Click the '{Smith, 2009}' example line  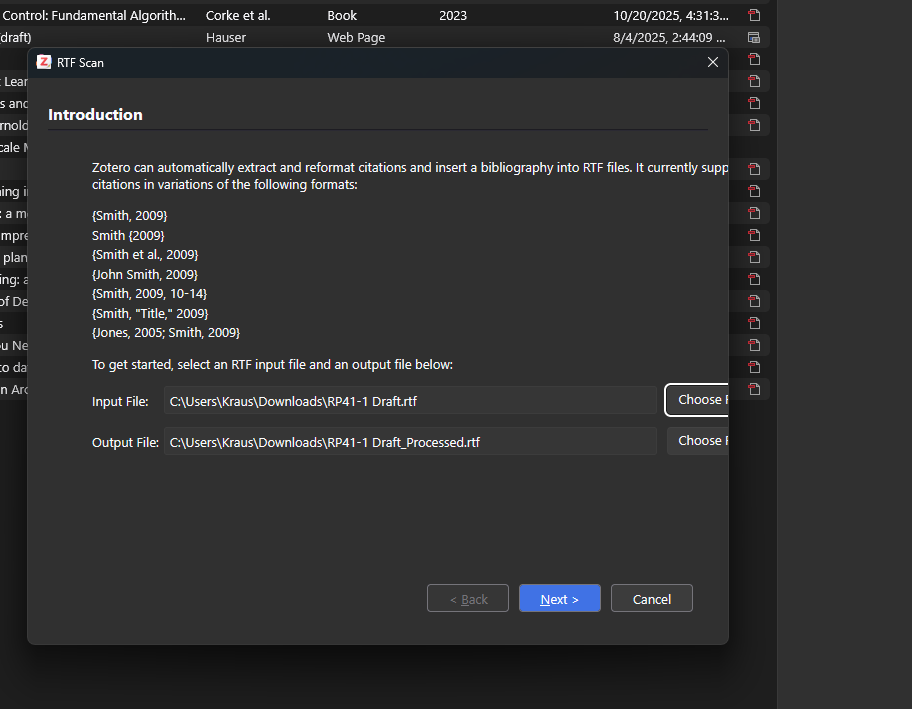[x=130, y=216]
